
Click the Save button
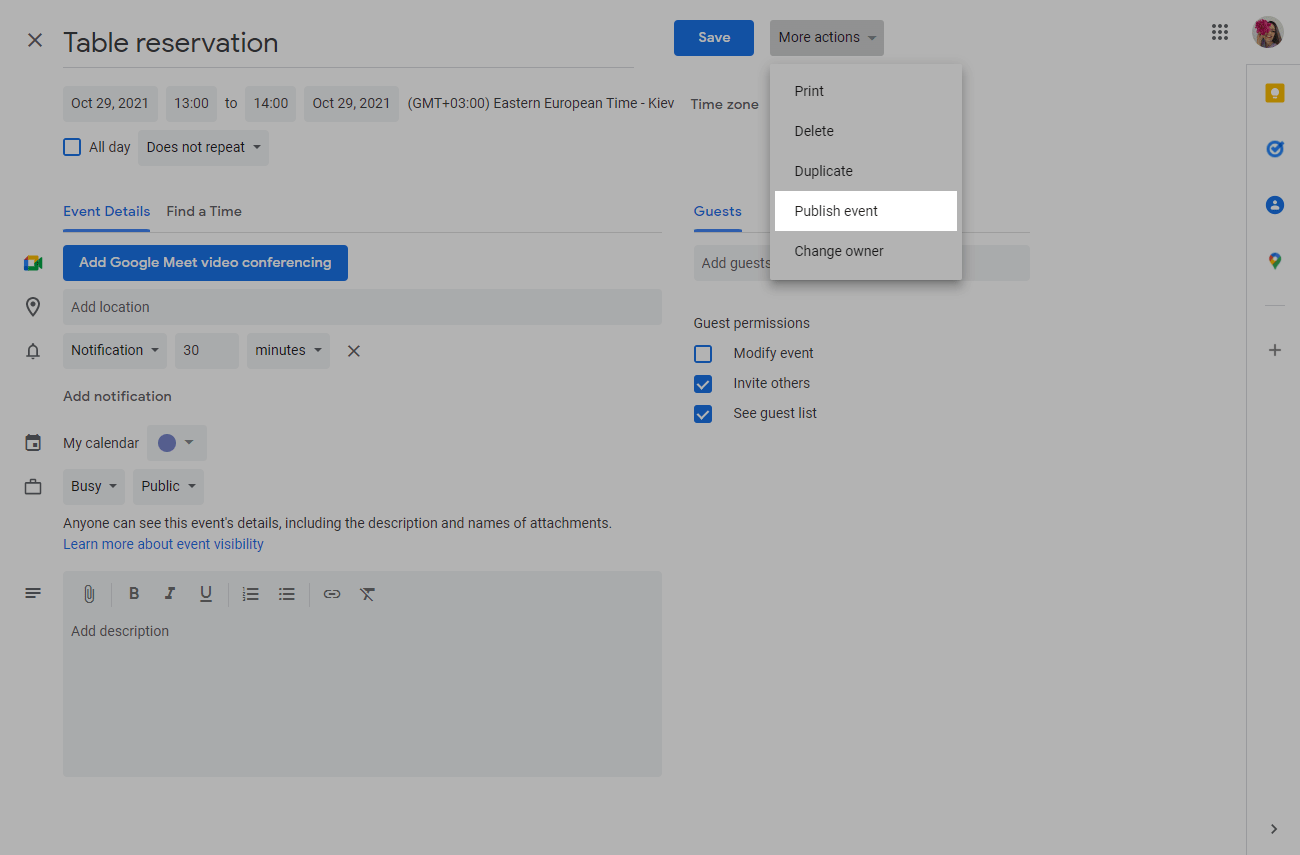point(713,37)
